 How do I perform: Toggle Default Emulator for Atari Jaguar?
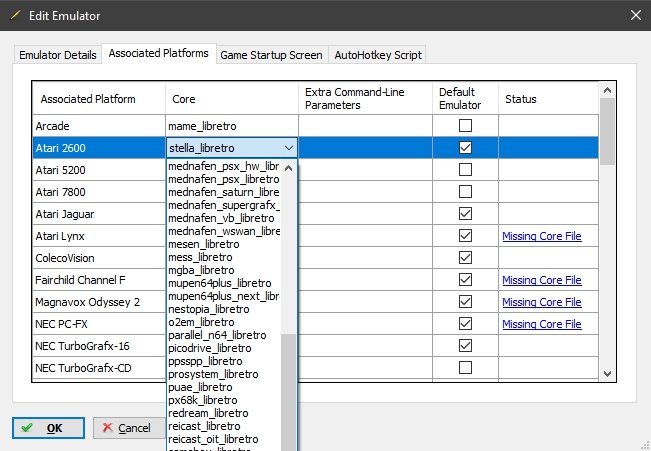465,213
